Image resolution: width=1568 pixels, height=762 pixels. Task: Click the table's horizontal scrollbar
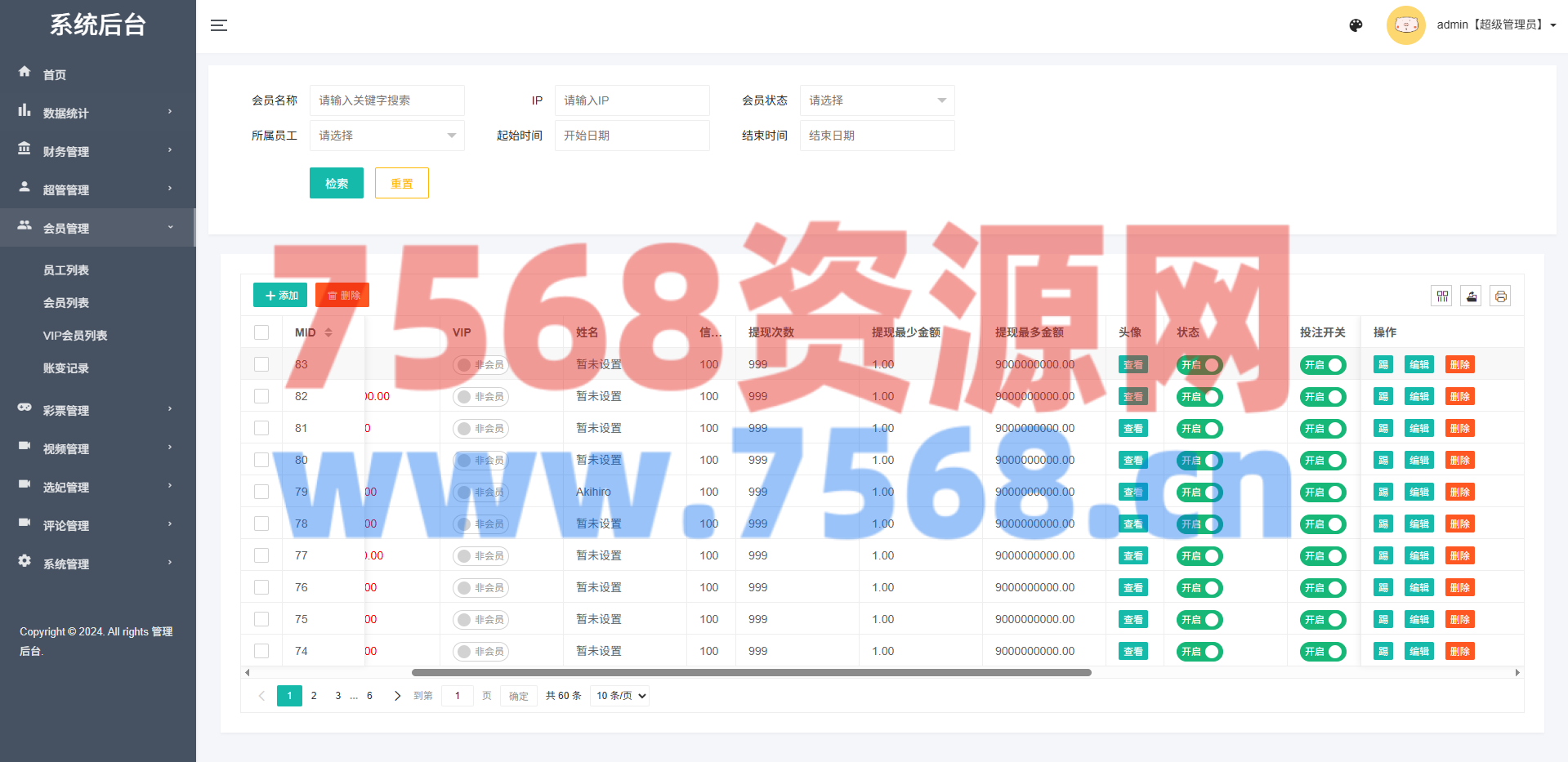751,673
